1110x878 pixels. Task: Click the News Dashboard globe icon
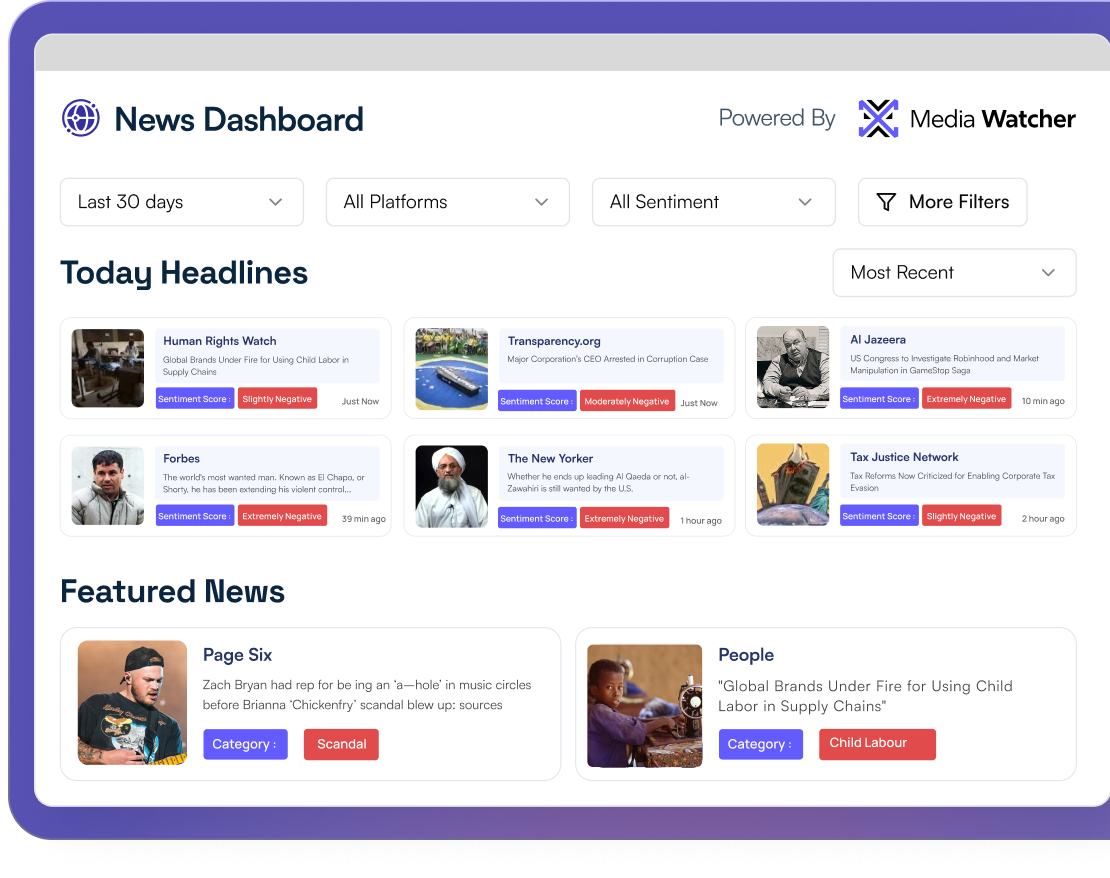tap(81, 118)
